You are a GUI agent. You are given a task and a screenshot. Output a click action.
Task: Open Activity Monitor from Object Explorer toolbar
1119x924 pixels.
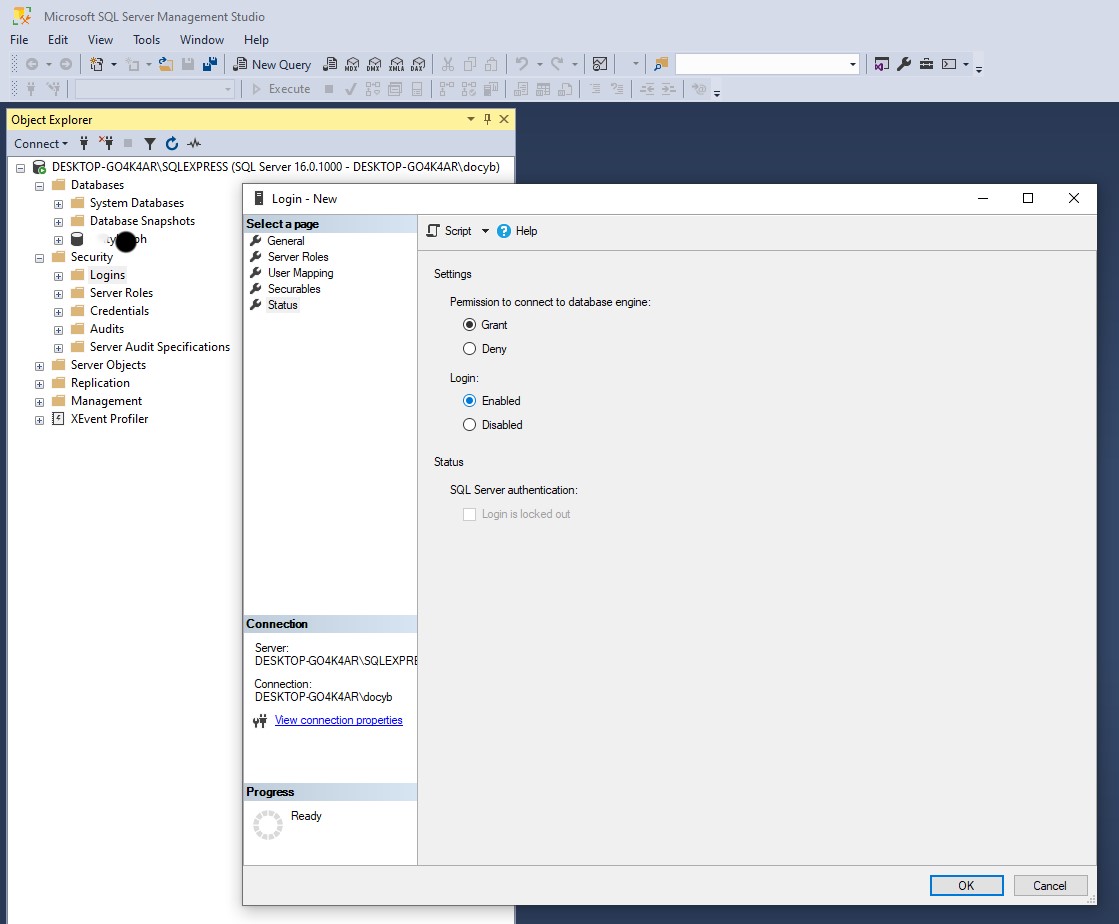194,143
